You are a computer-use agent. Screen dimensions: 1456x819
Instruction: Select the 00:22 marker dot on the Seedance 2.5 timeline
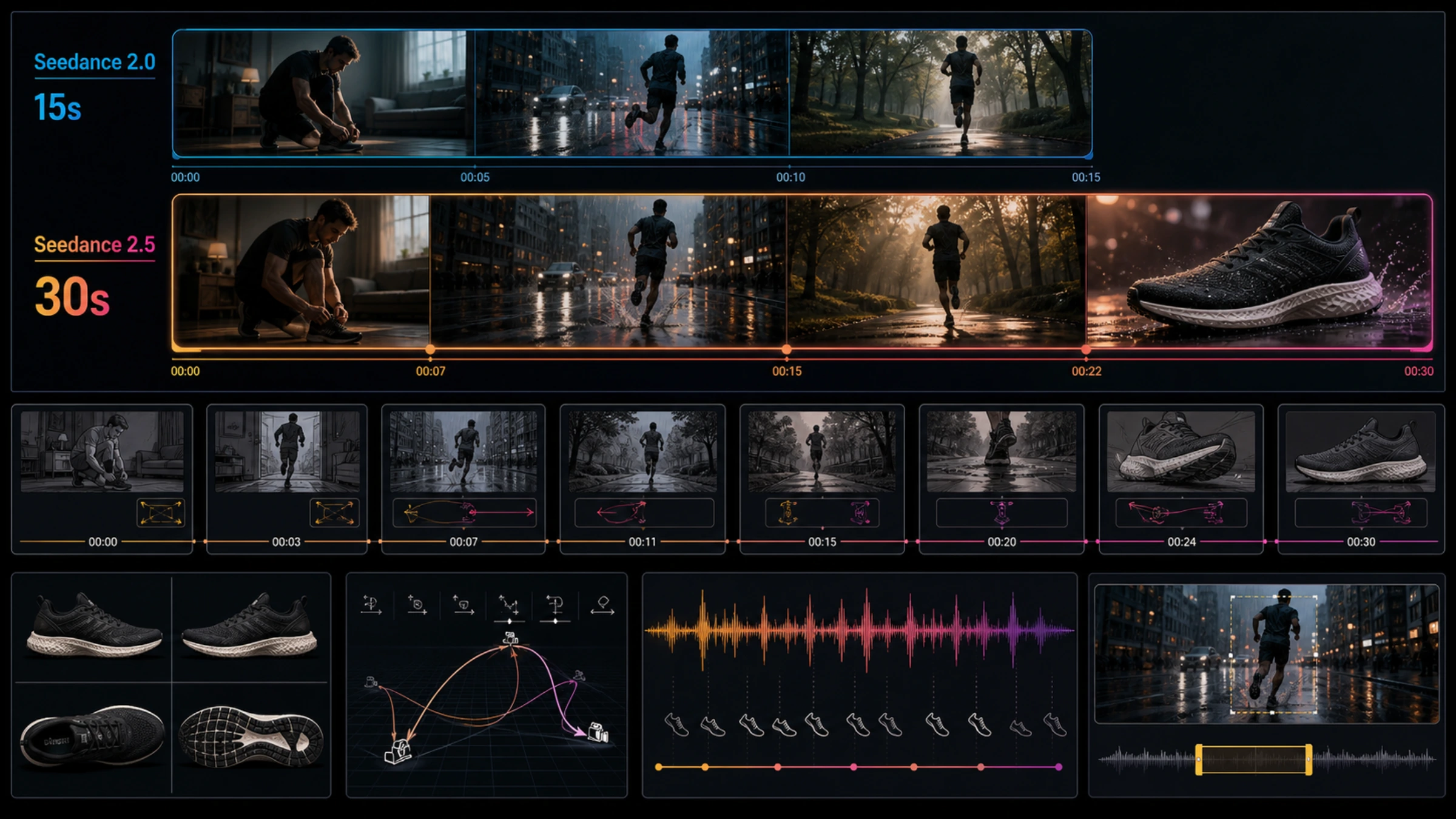tap(1086, 349)
